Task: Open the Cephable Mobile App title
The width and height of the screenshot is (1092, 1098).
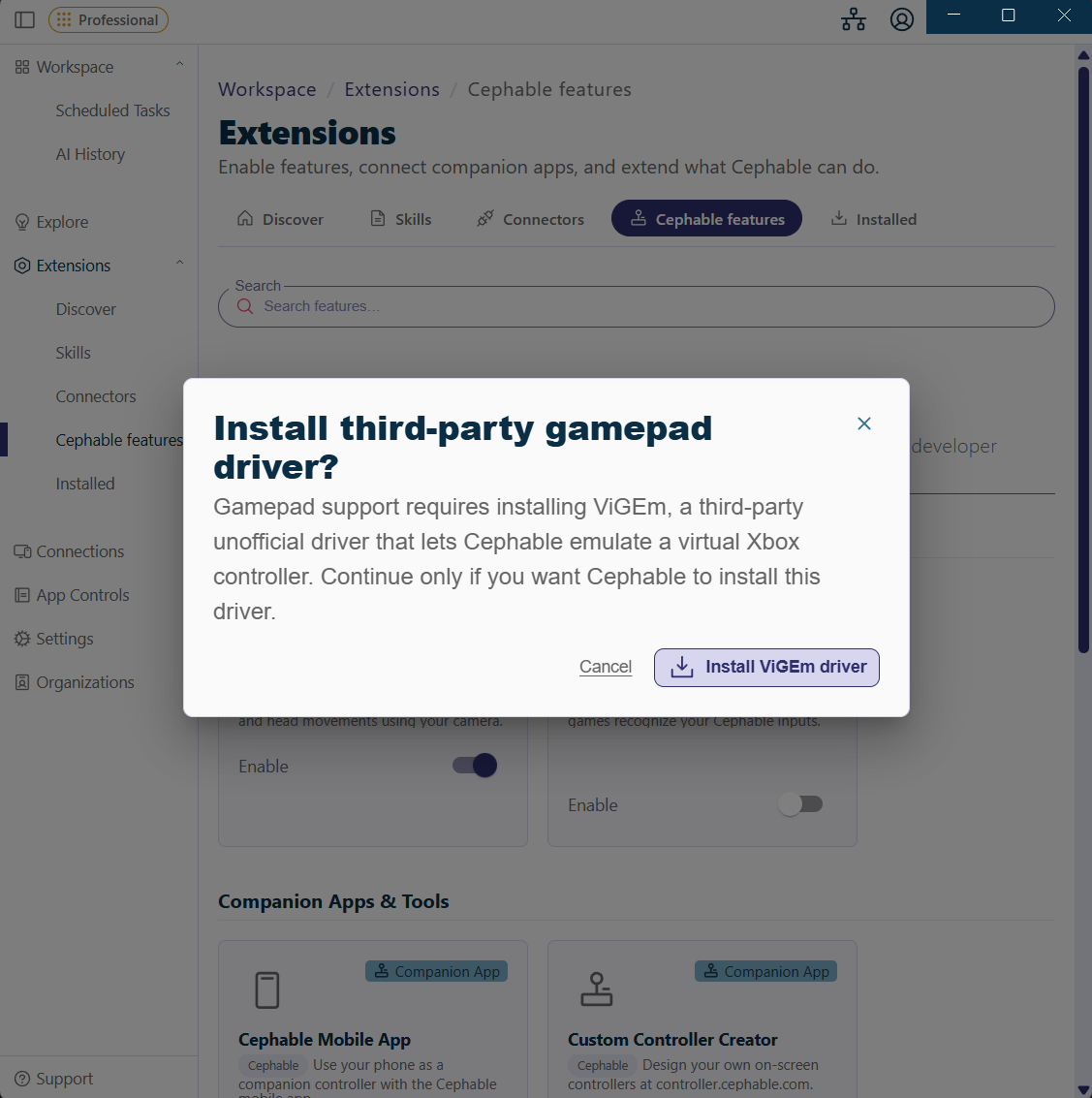Action: pyautogui.click(x=324, y=1040)
